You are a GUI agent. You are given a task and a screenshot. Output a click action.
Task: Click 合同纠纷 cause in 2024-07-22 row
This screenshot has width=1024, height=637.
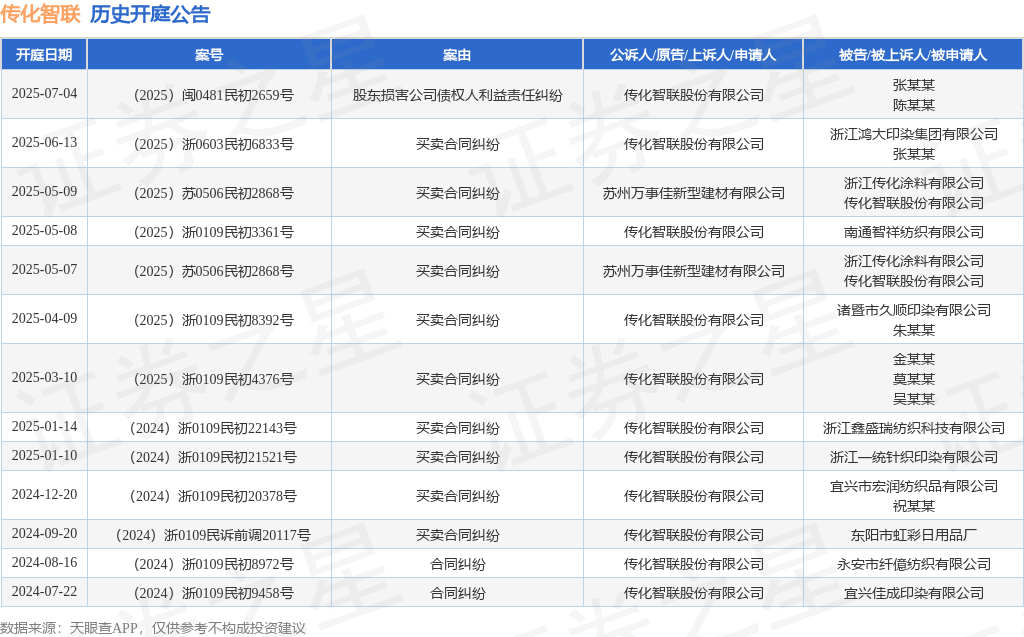click(x=457, y=593)
